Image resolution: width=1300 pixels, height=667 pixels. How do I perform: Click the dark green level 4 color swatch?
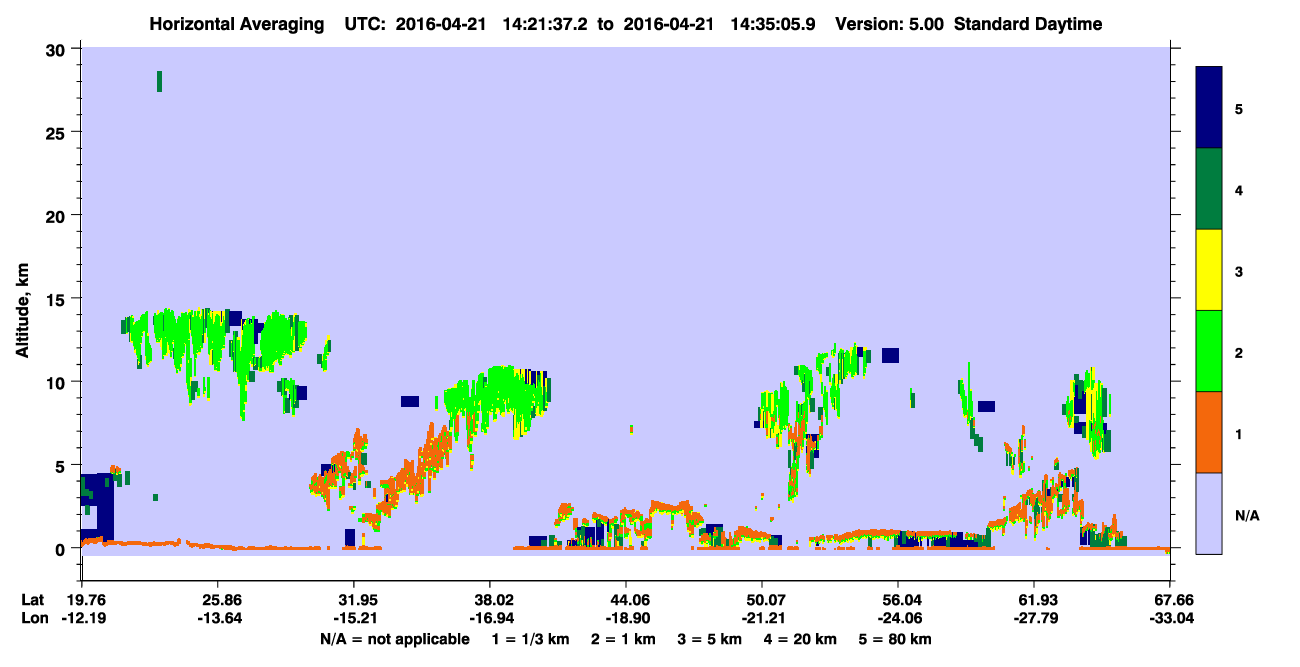(1209, 189)
